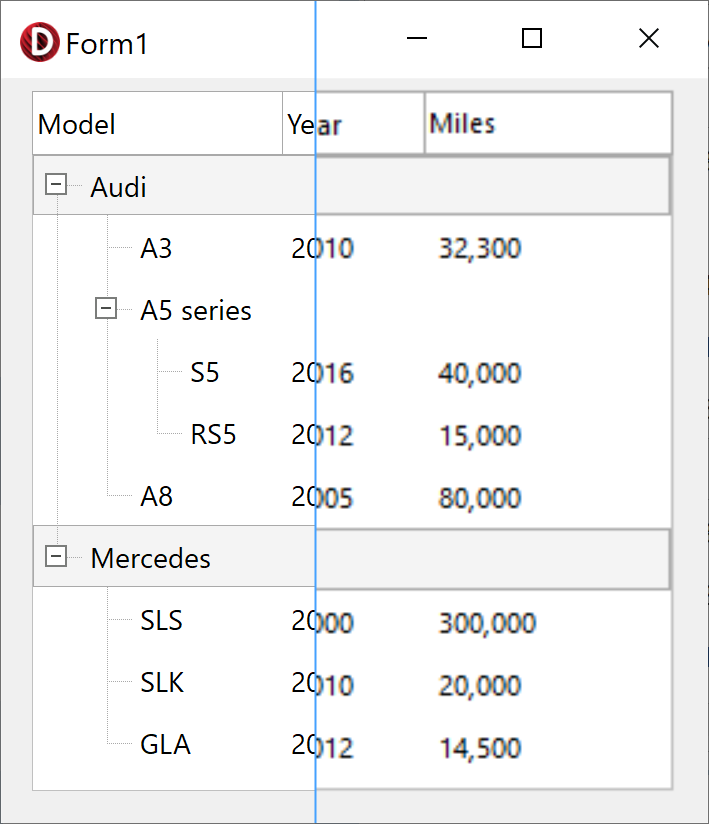
Task: Click year 2016 in S5 row
Action: (323, 373)
